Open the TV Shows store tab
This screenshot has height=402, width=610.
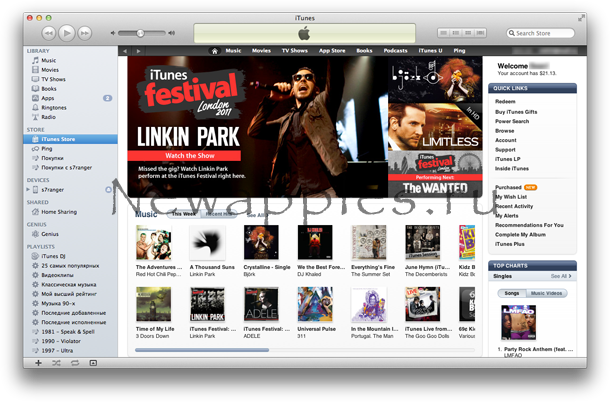point(294,51)
